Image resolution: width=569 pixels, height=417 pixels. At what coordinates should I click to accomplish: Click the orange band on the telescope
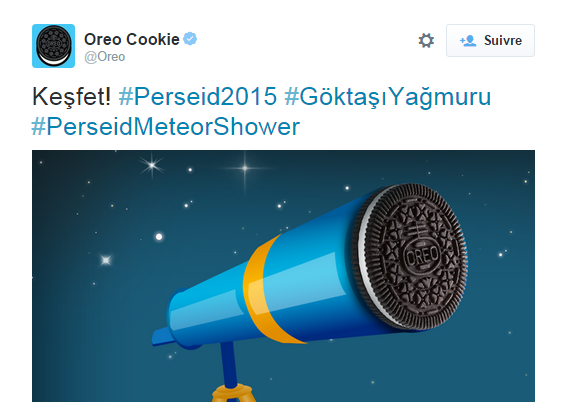pos(270,289)
